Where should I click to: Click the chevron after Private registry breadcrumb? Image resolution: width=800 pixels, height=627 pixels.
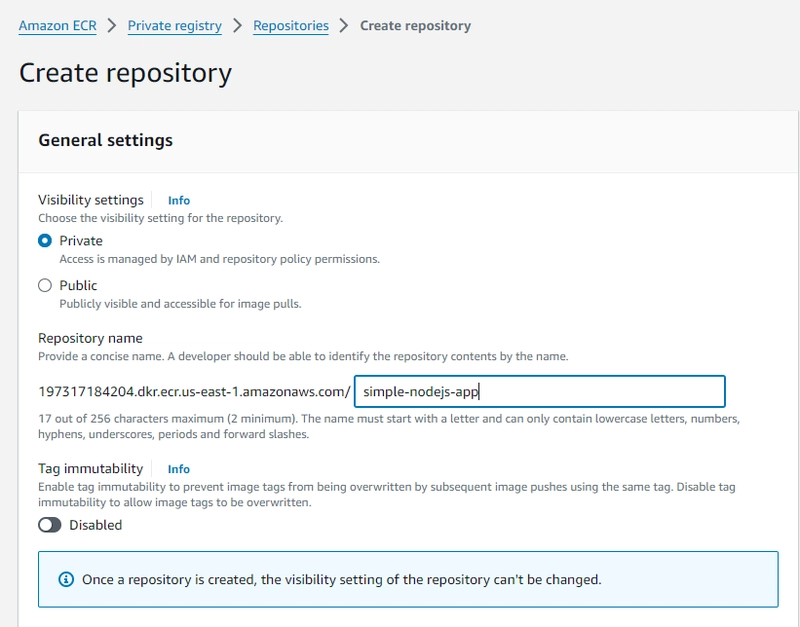237,26
